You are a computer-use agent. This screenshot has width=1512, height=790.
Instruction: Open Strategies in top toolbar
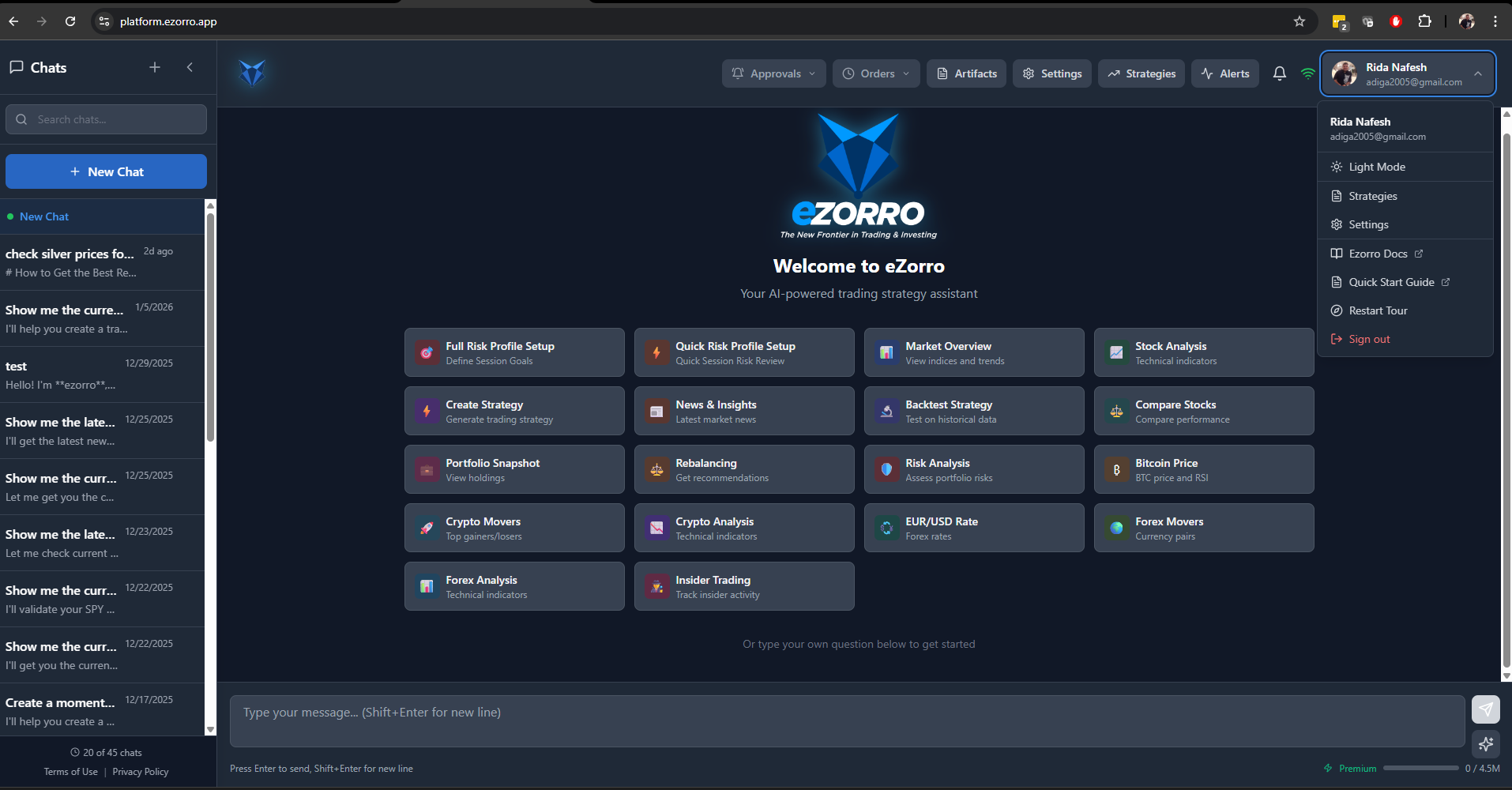tap(1142, 73)
